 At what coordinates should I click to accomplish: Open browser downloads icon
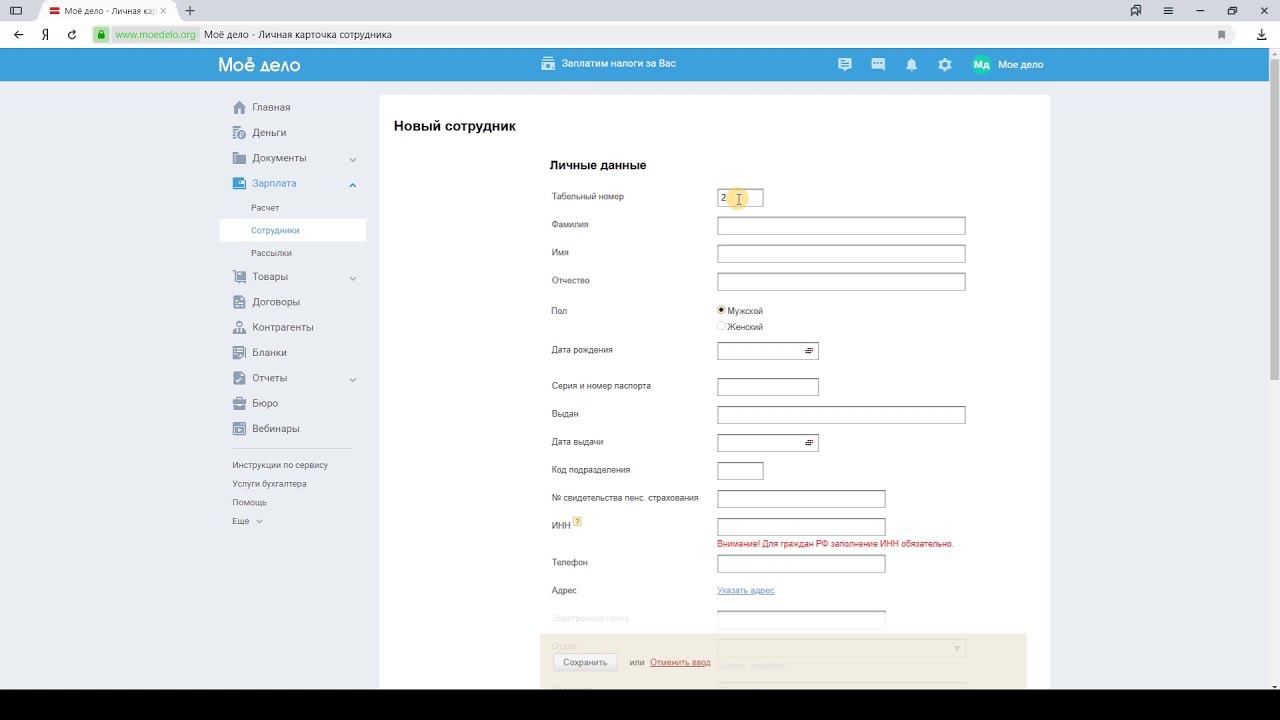(1261, 34)
